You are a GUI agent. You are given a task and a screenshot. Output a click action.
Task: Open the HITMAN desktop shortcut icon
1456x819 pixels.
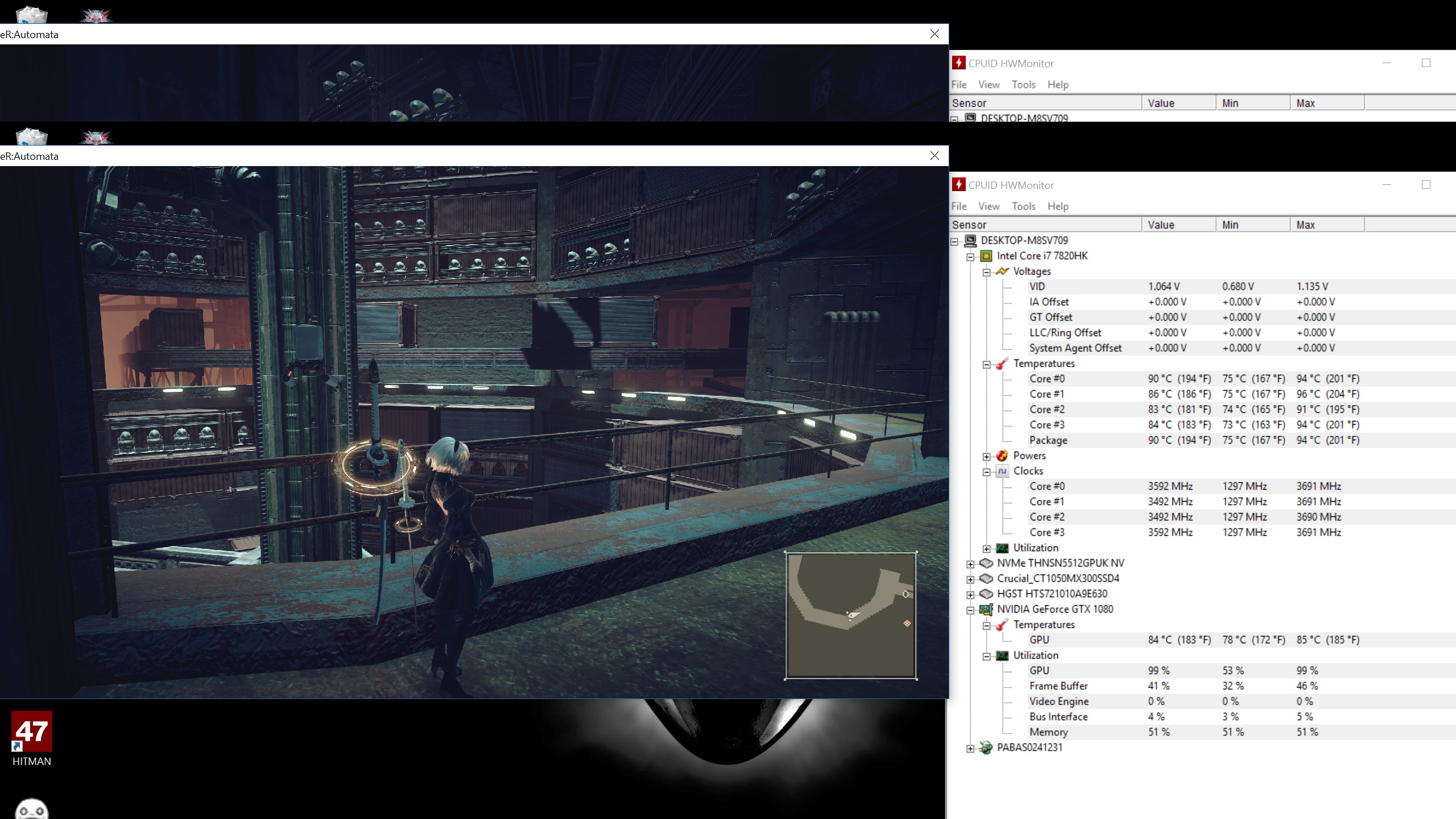pyautogui.click(x=32, y=731)
